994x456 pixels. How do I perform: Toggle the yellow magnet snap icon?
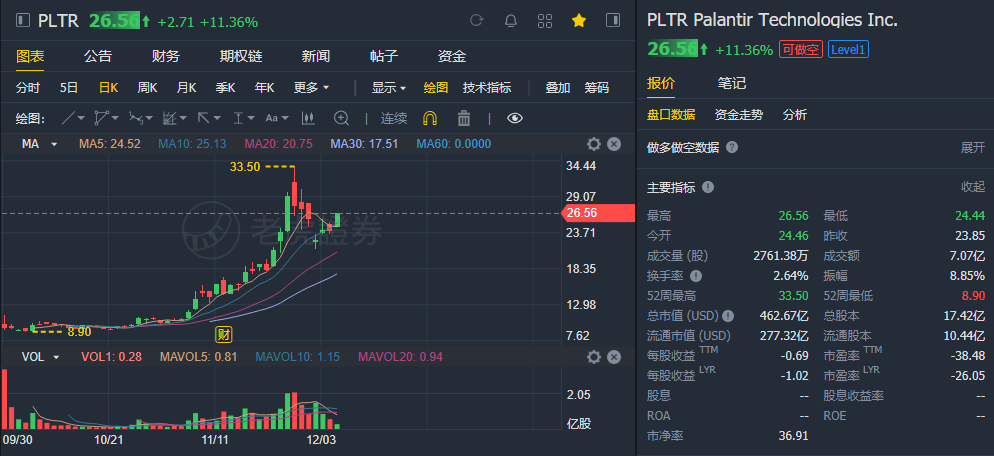tap(430, 118)
